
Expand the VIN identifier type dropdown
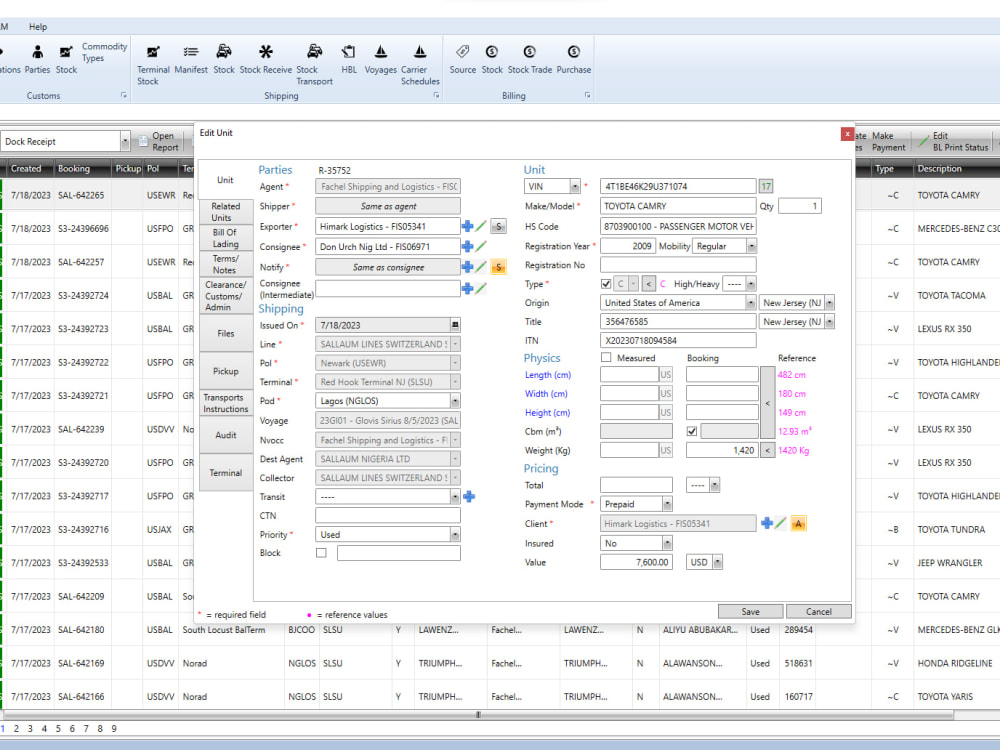[575, 186]
